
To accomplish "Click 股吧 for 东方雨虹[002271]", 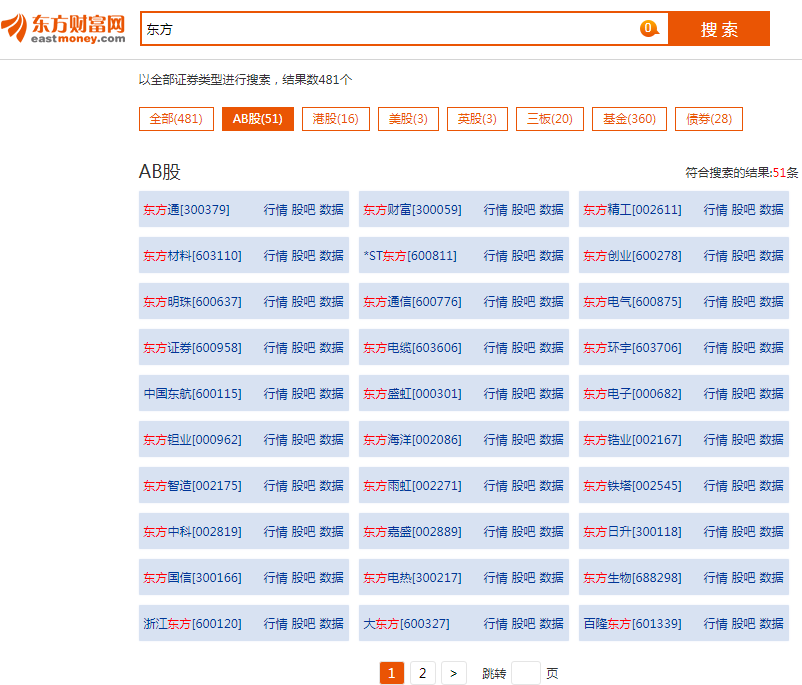I will 523,486.
